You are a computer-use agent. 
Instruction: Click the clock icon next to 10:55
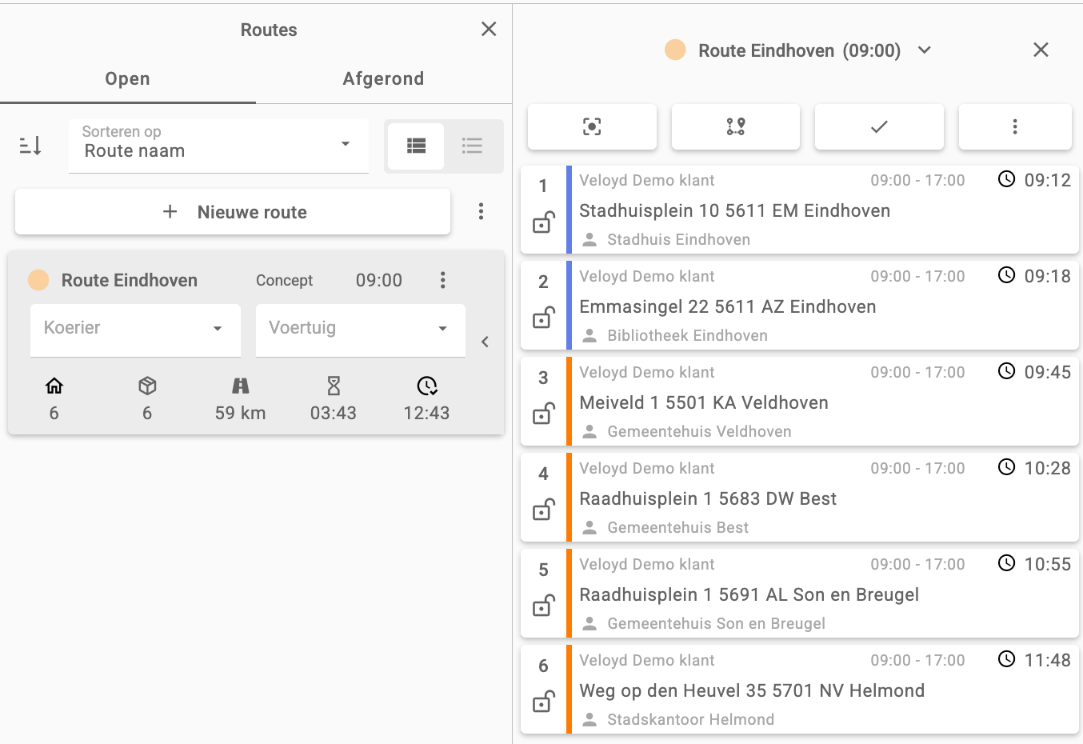tap(1007, 564)
